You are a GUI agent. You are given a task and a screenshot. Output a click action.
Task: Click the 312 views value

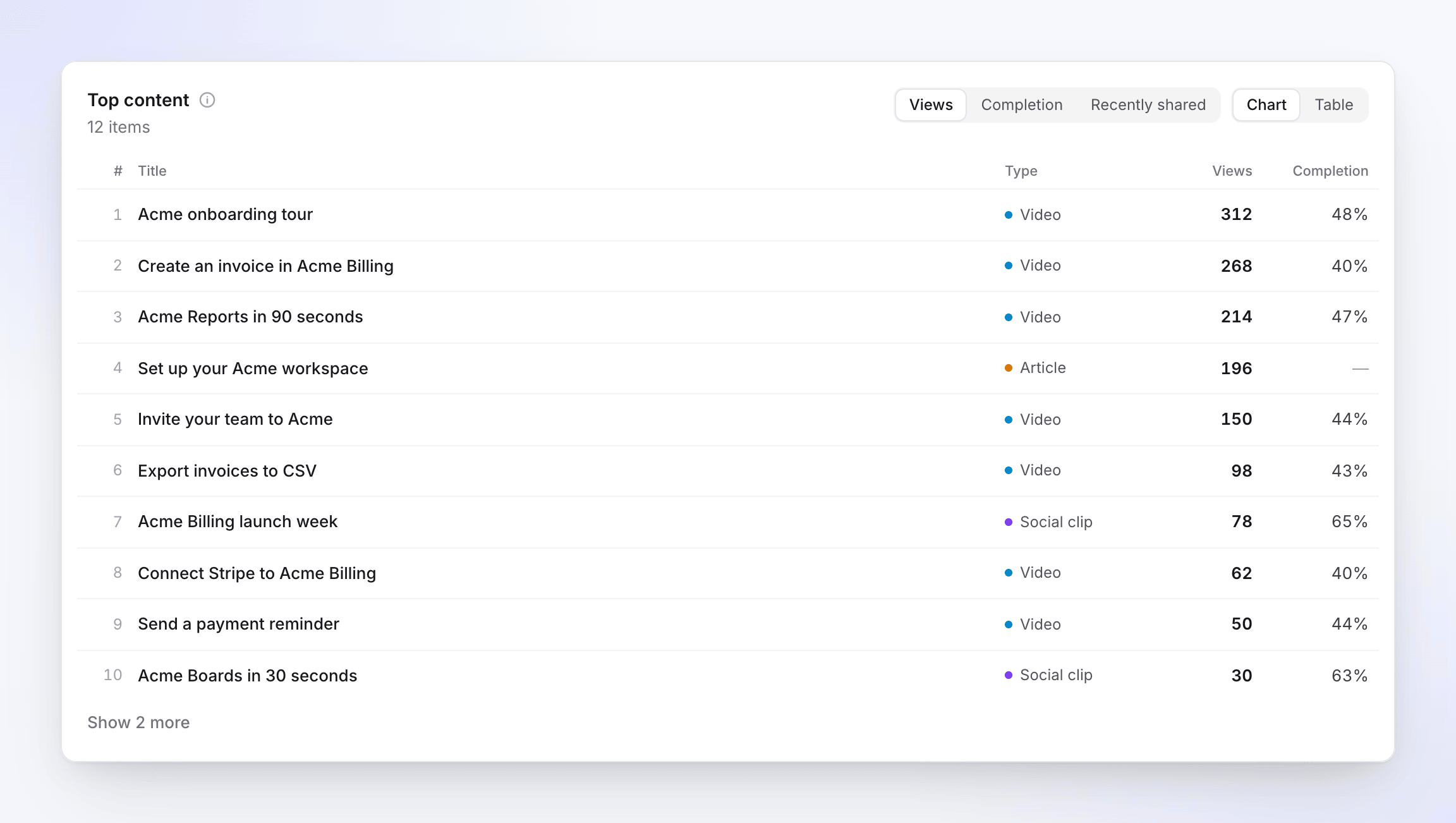pos(1236,214)
